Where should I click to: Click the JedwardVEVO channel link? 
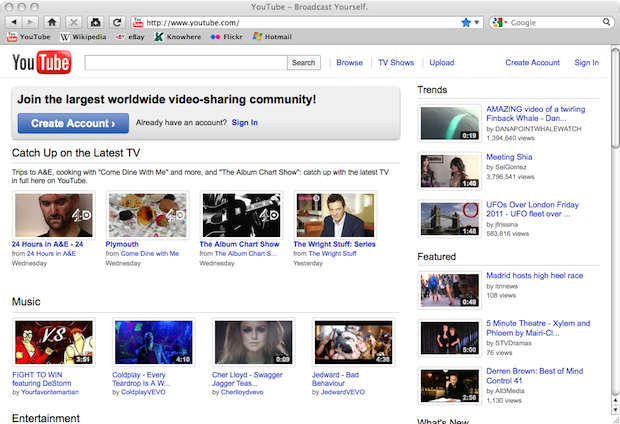click(x=342, y=392)
